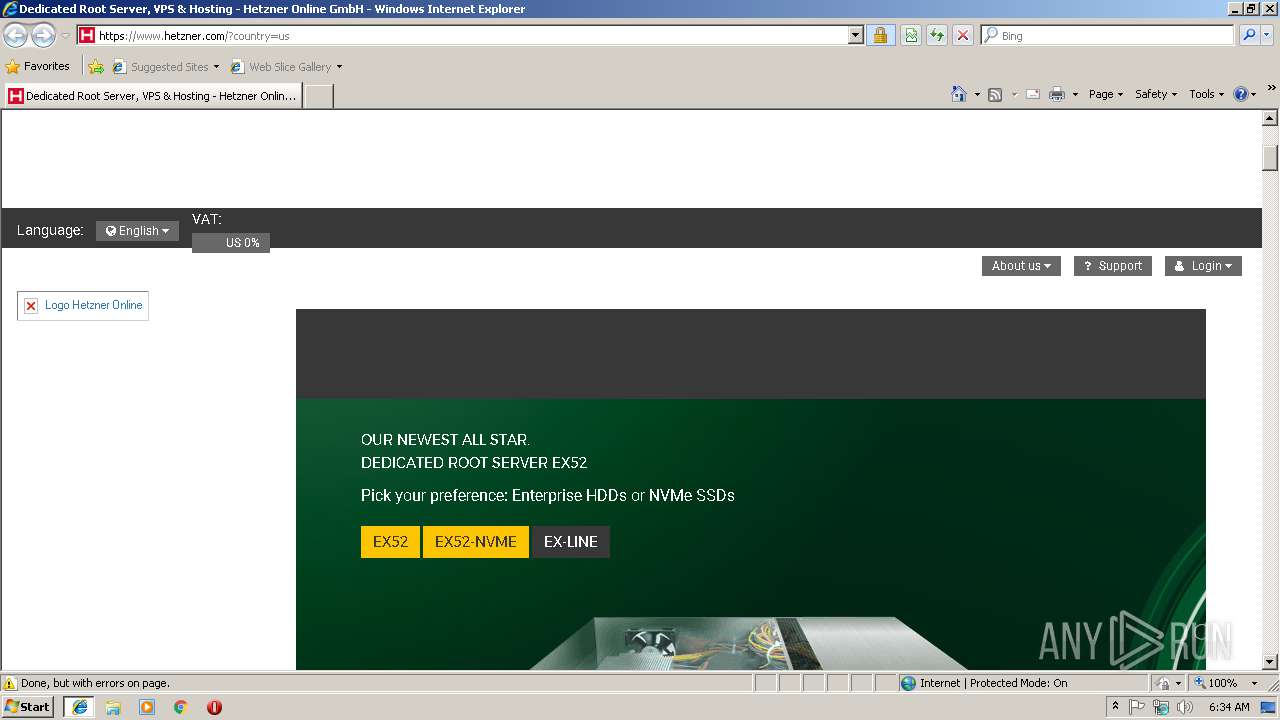Click the Refresh page icon
Viewport: 1280px width, 720px height.
937,35
